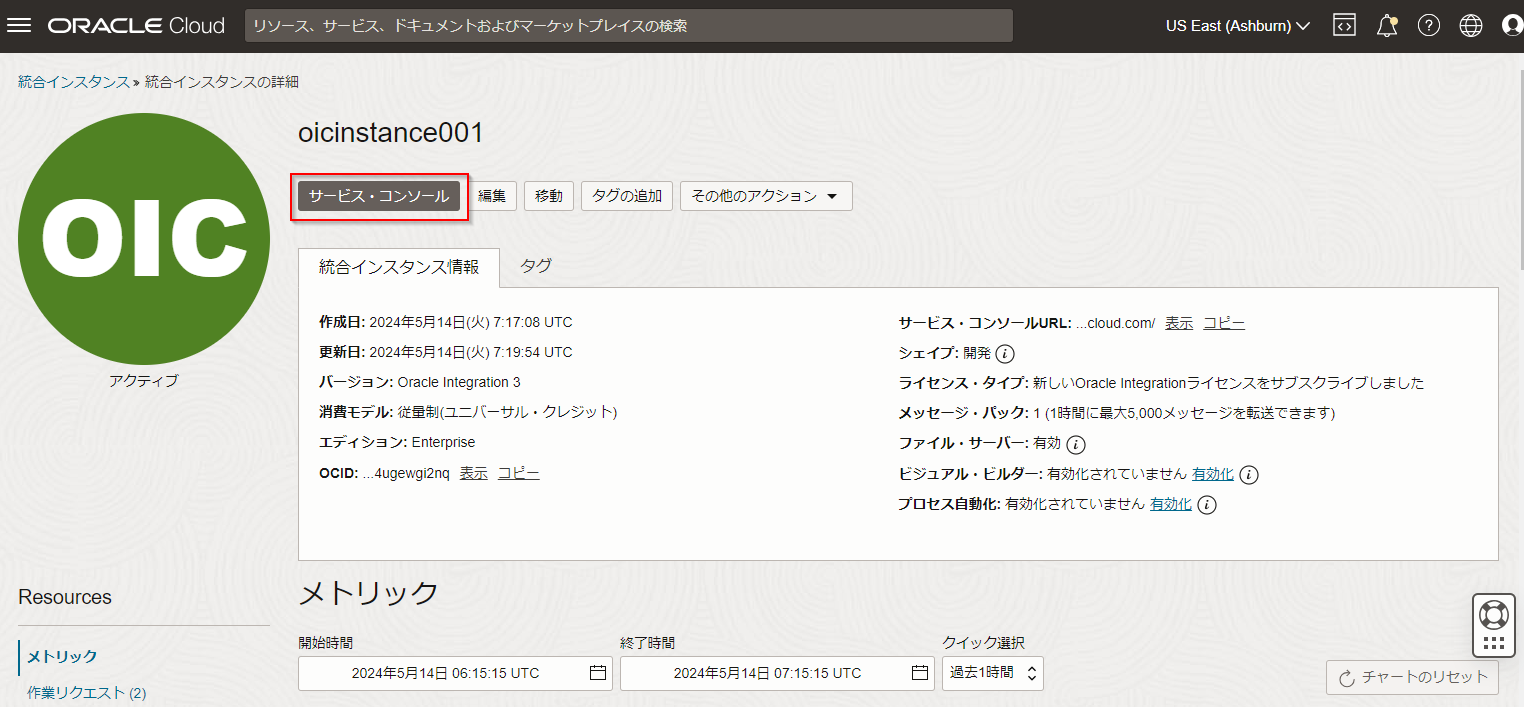Image resolution: width=1524 pixels, height=707 pixels.
Task: Open the クイック選択 time range dropdown
Action: click(x=992, y=673)
